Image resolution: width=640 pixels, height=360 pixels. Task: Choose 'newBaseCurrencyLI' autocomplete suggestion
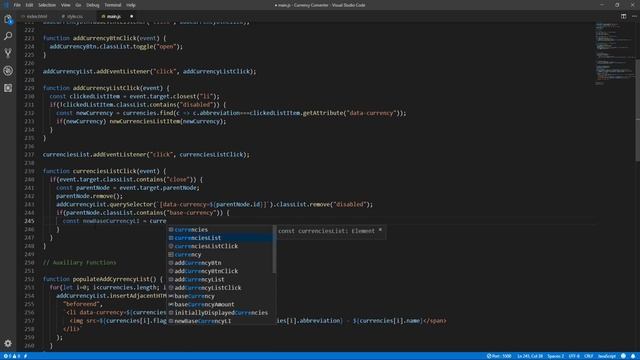[x=220, y=321]
